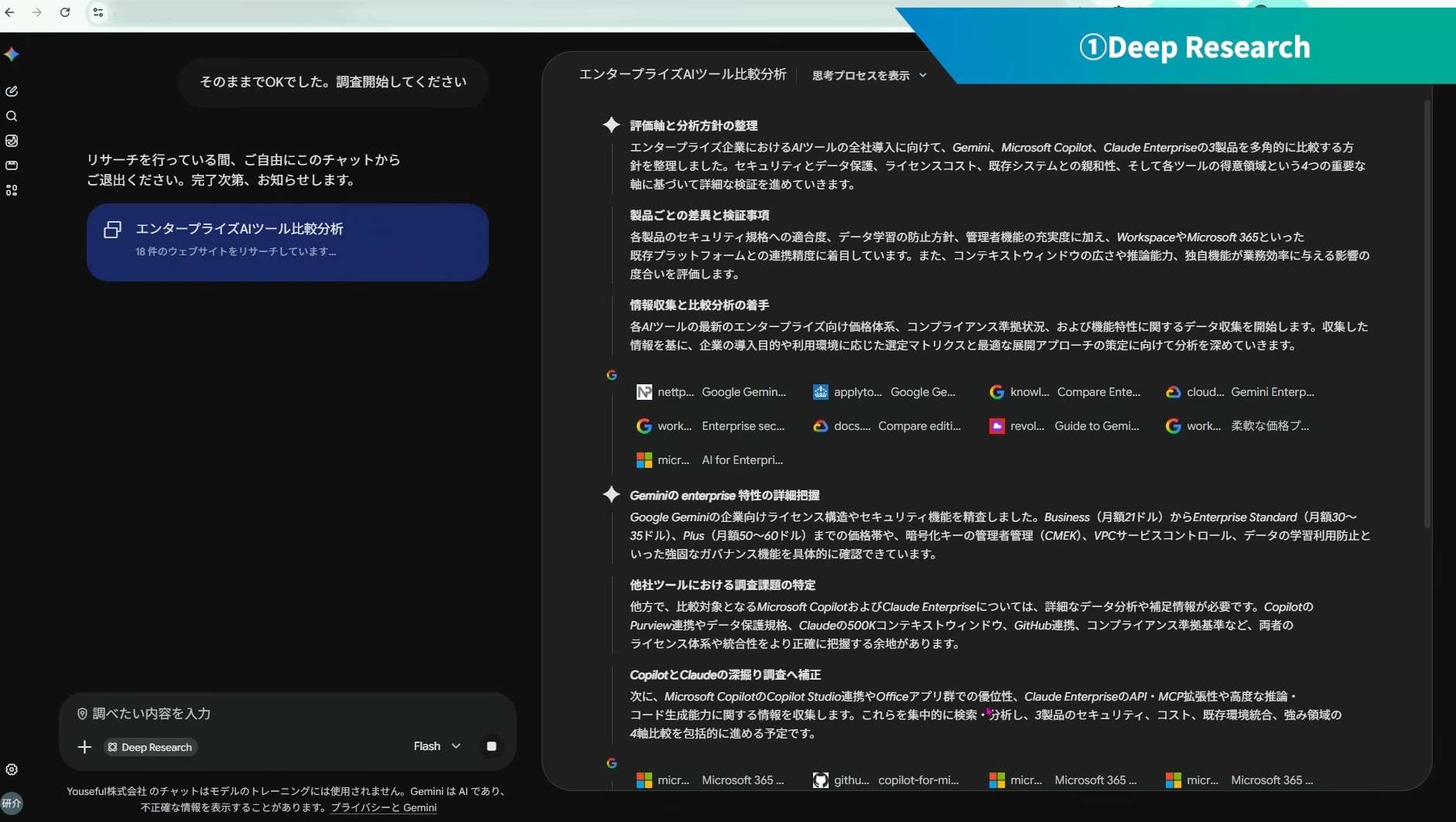
Task: Reload the page with refresh icon
Action: click(65, 12)
